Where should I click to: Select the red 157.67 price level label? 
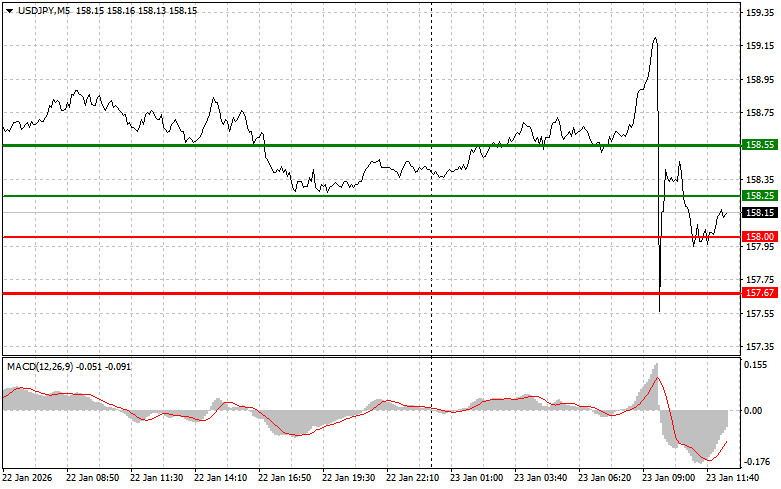click(760, 293)
